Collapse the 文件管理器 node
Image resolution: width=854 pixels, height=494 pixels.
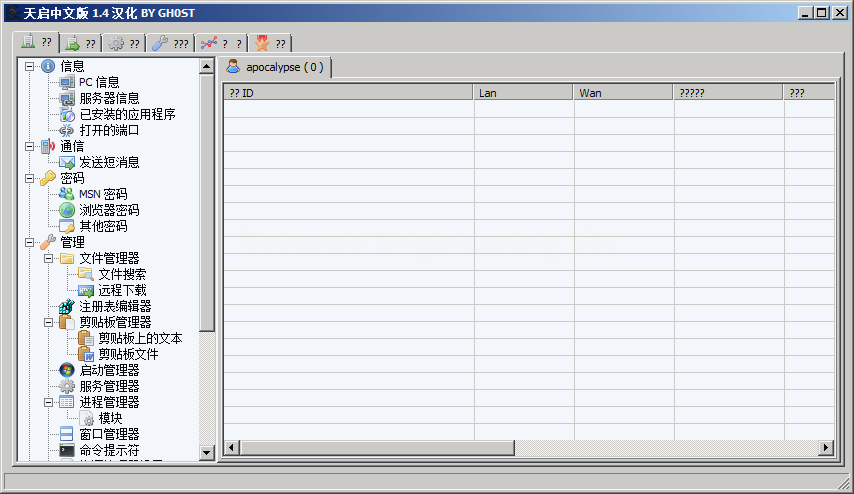point(48,258)
